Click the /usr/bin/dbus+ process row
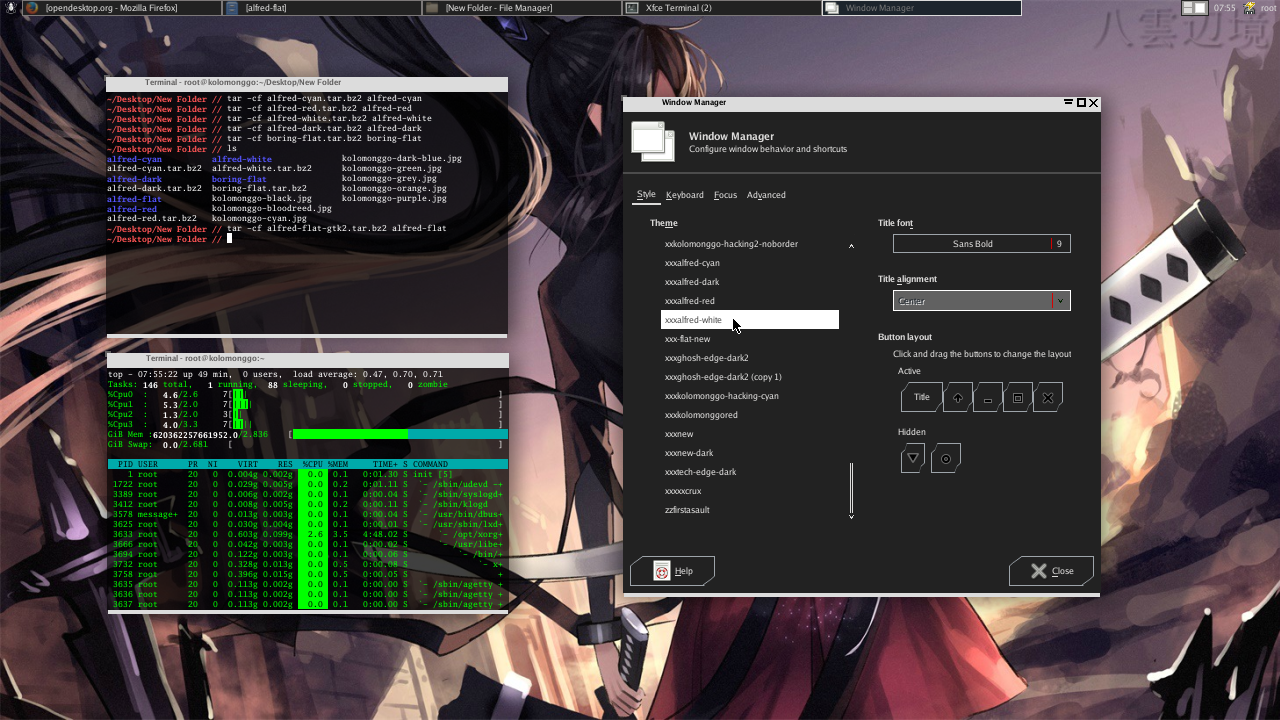Image resolution: width=1280 pixels, height=720 pixels. tap(307, 515)
